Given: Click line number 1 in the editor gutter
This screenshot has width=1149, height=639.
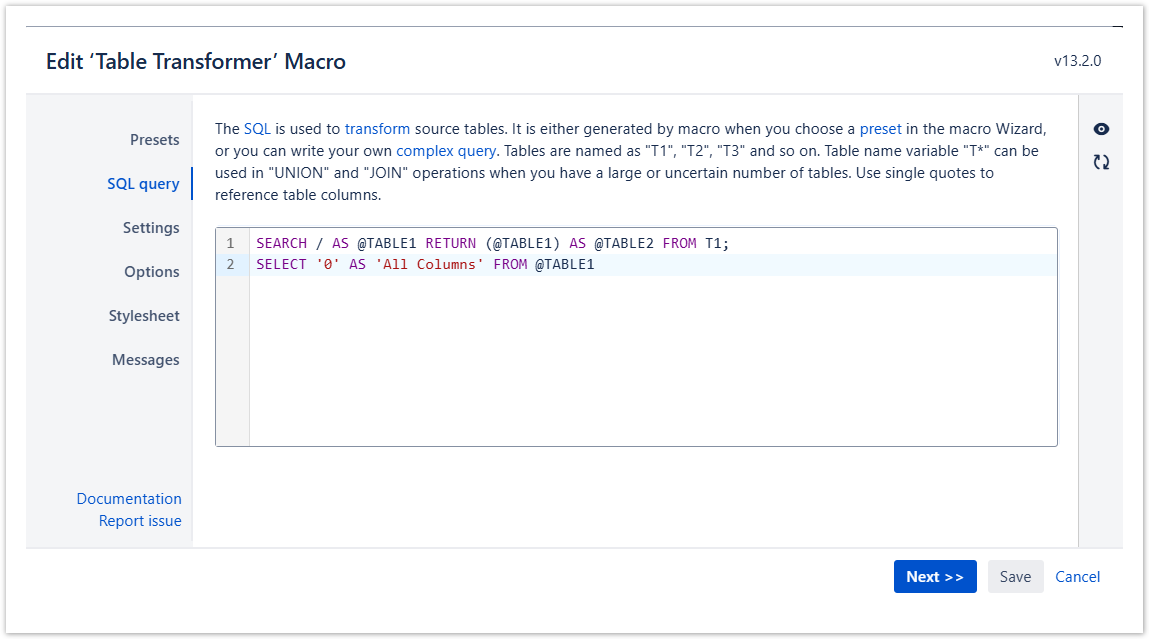Looking at the screenshot, I should pyautogui.click(x=231, y=244).
